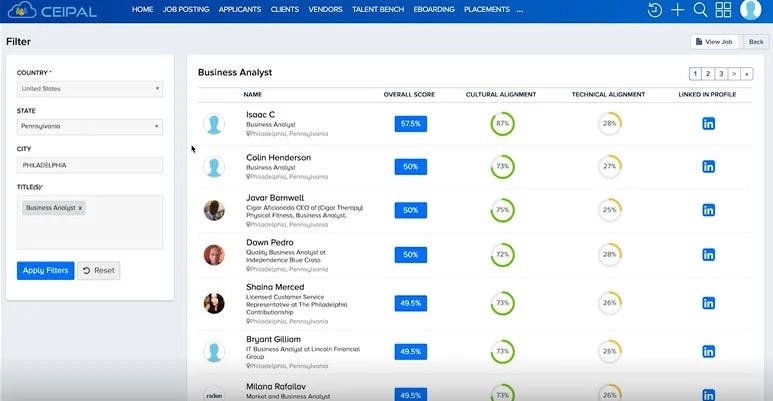Image resolution: width=773 pixels, height=401 pixels.
Task: Open the search magnifier icon
Action: point(700,10)
